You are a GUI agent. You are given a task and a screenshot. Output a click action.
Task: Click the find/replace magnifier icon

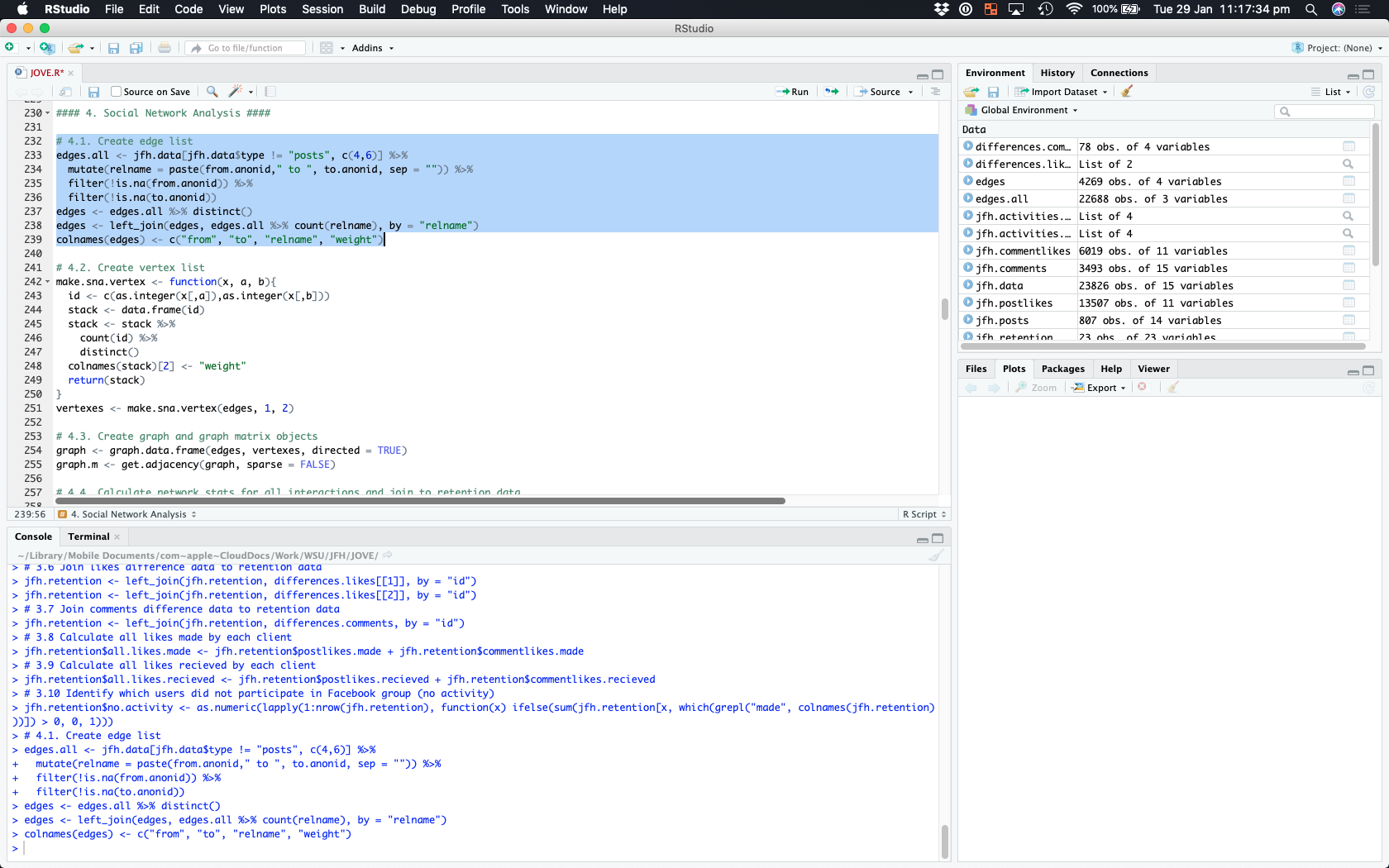click(212, 92)
